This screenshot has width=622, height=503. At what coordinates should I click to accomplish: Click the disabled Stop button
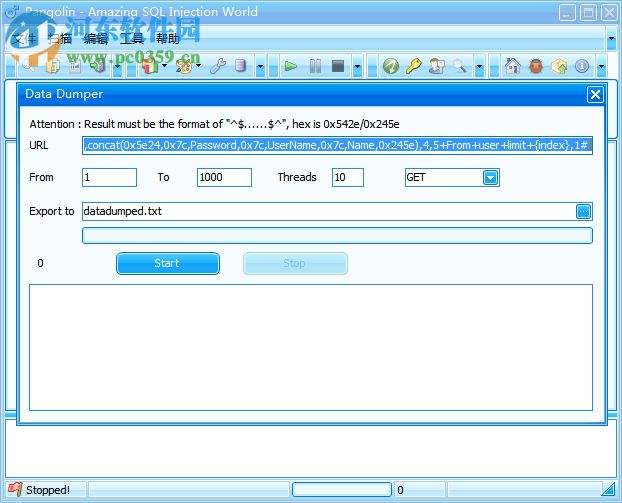click(295, 263)
